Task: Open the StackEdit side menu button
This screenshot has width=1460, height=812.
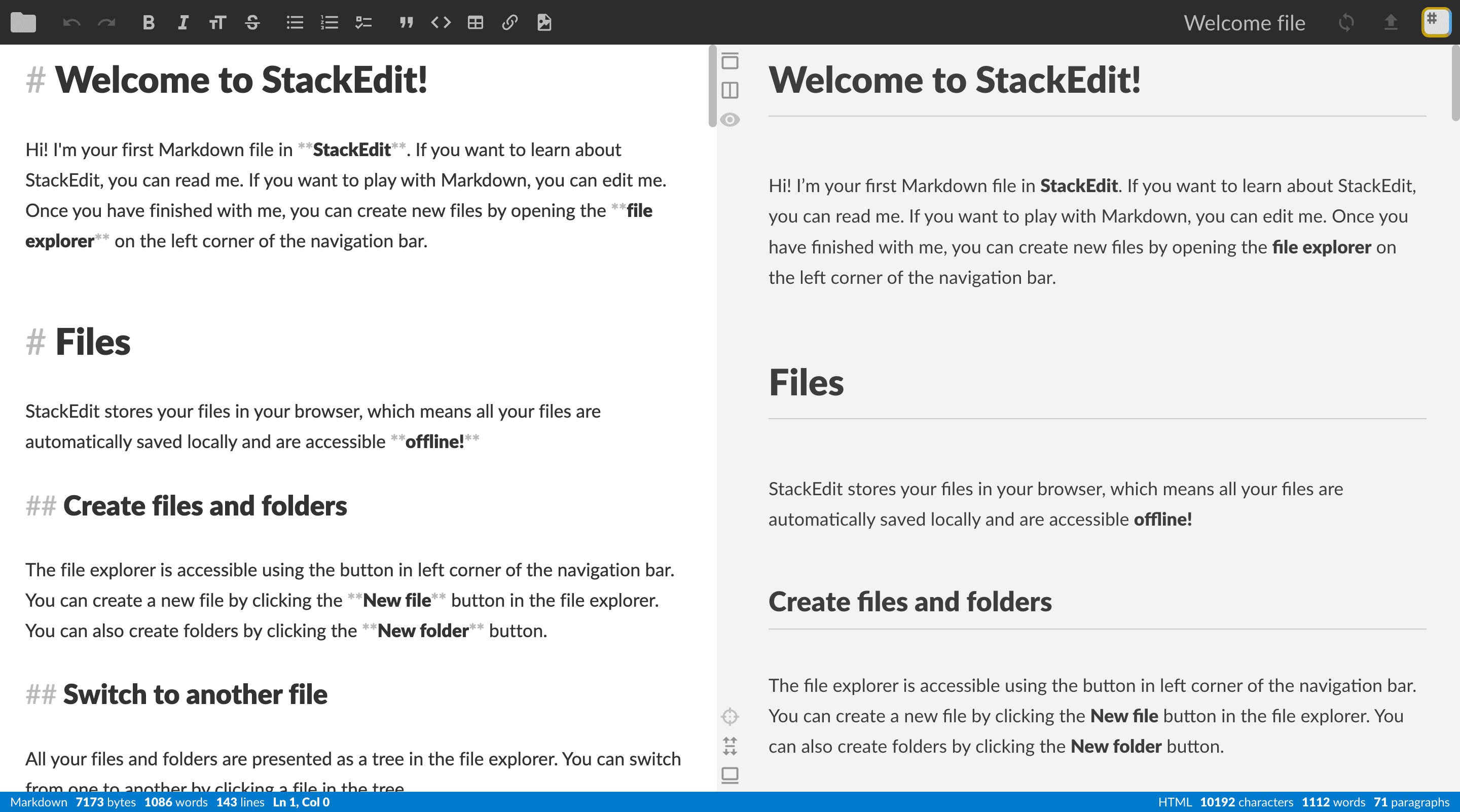Action: point(1436,23)
